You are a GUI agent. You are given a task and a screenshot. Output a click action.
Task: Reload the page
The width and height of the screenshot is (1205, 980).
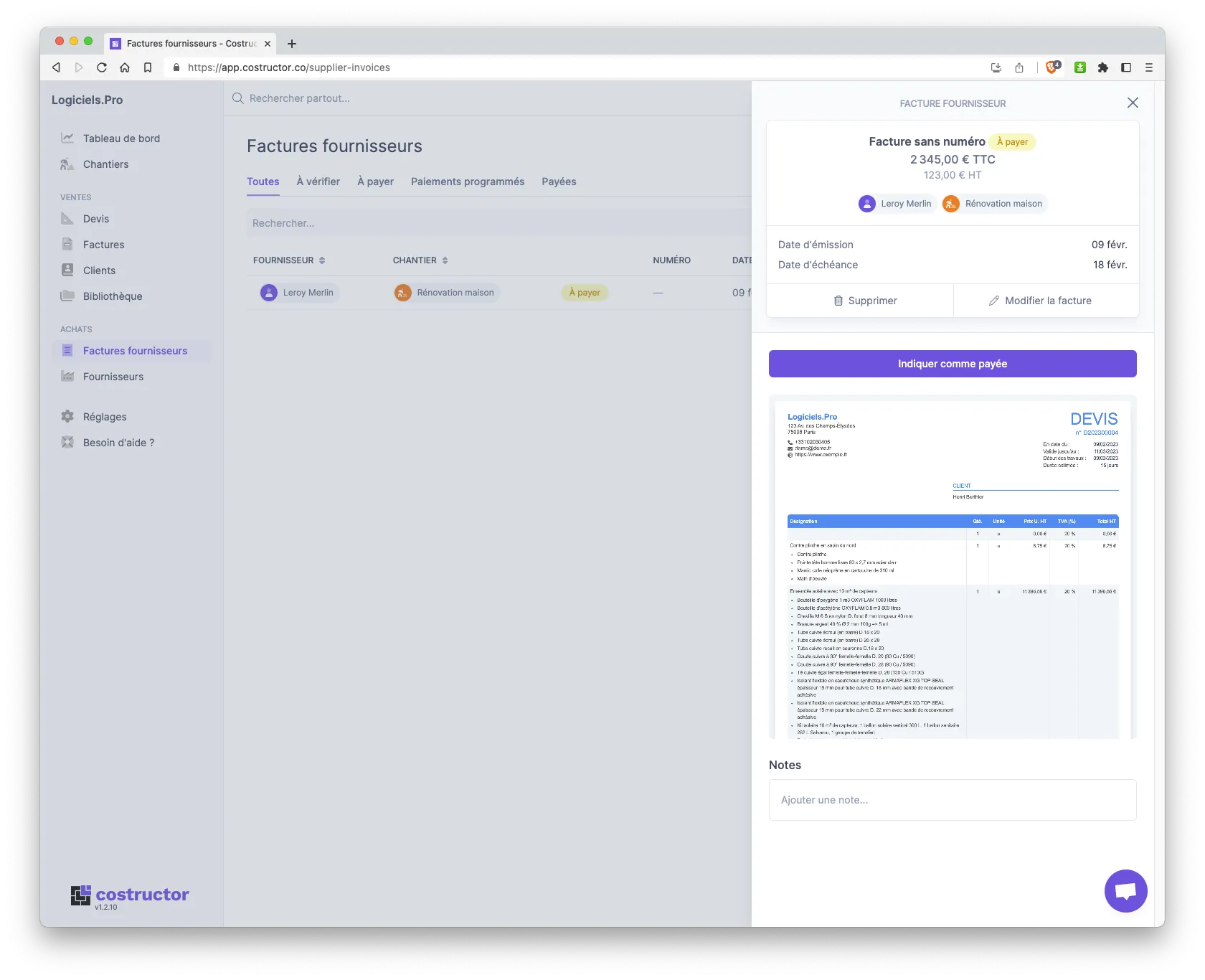102,67
